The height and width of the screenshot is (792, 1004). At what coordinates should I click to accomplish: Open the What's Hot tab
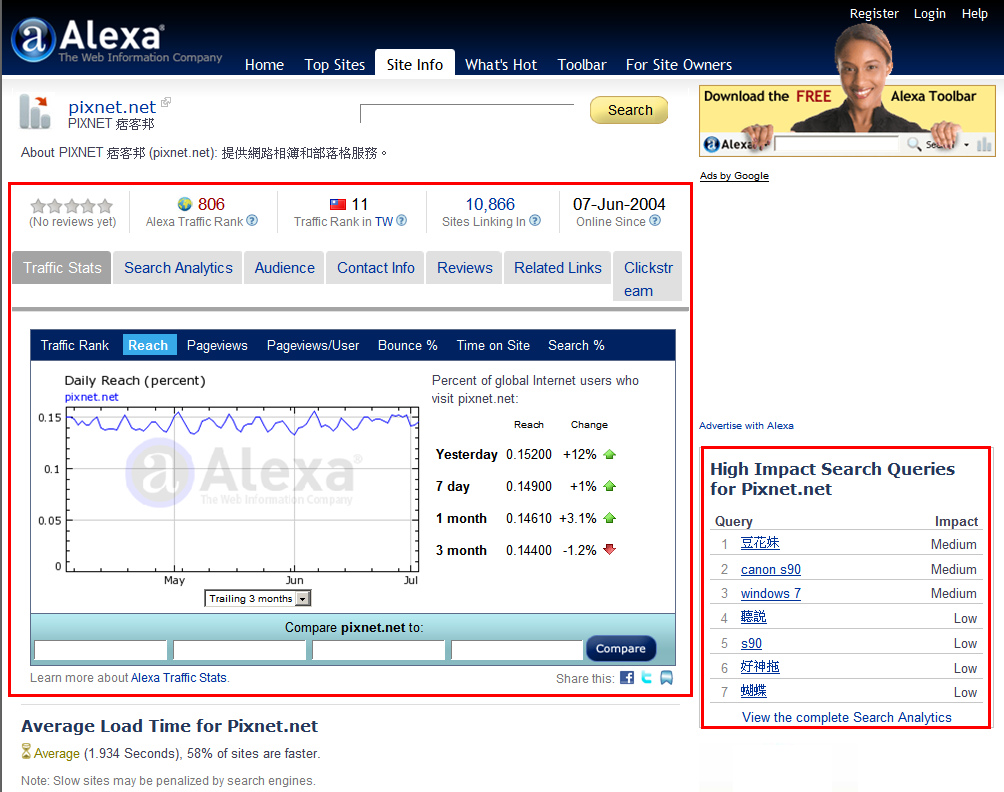coord(501,65)
